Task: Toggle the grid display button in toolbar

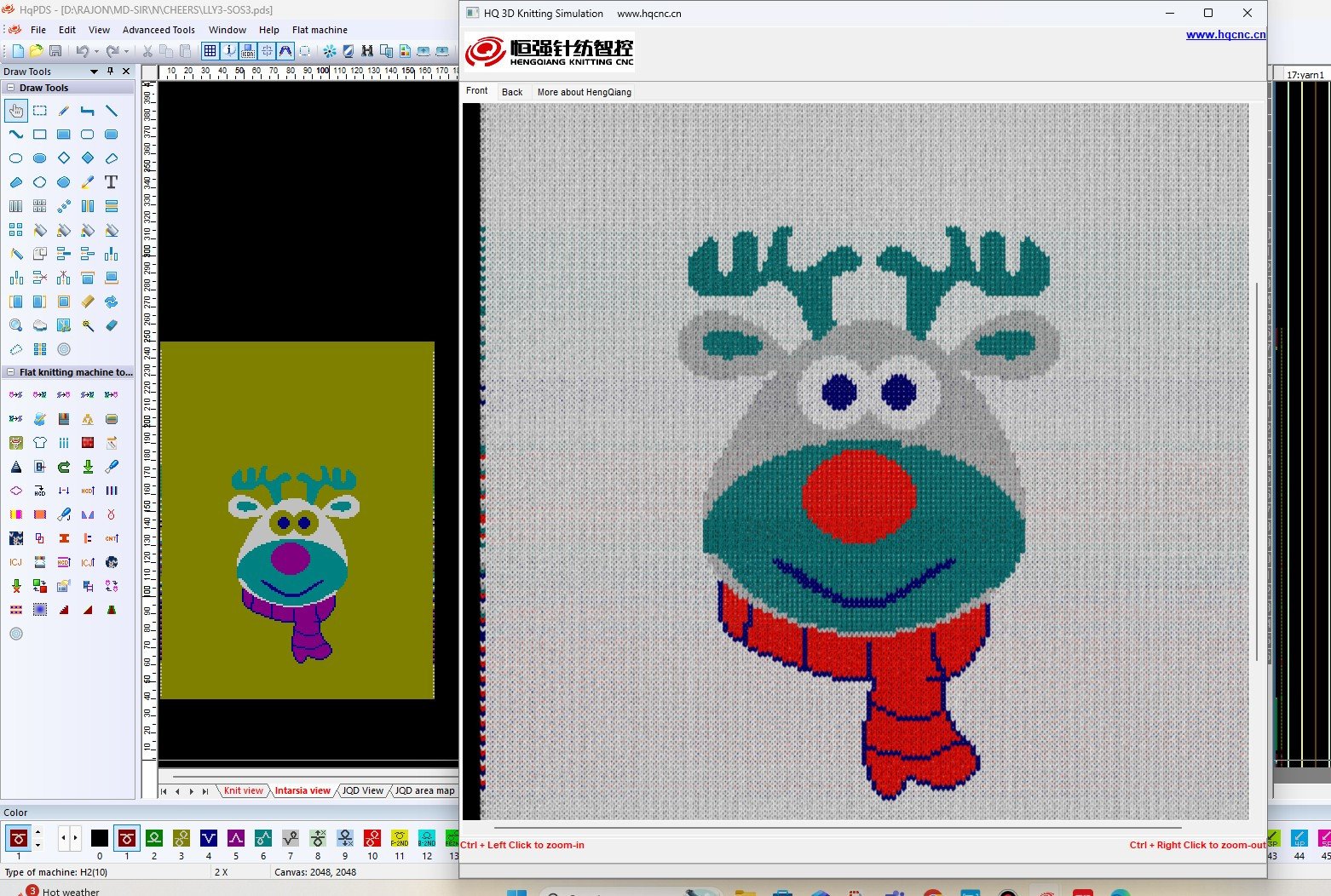Action: pos(210,51)
